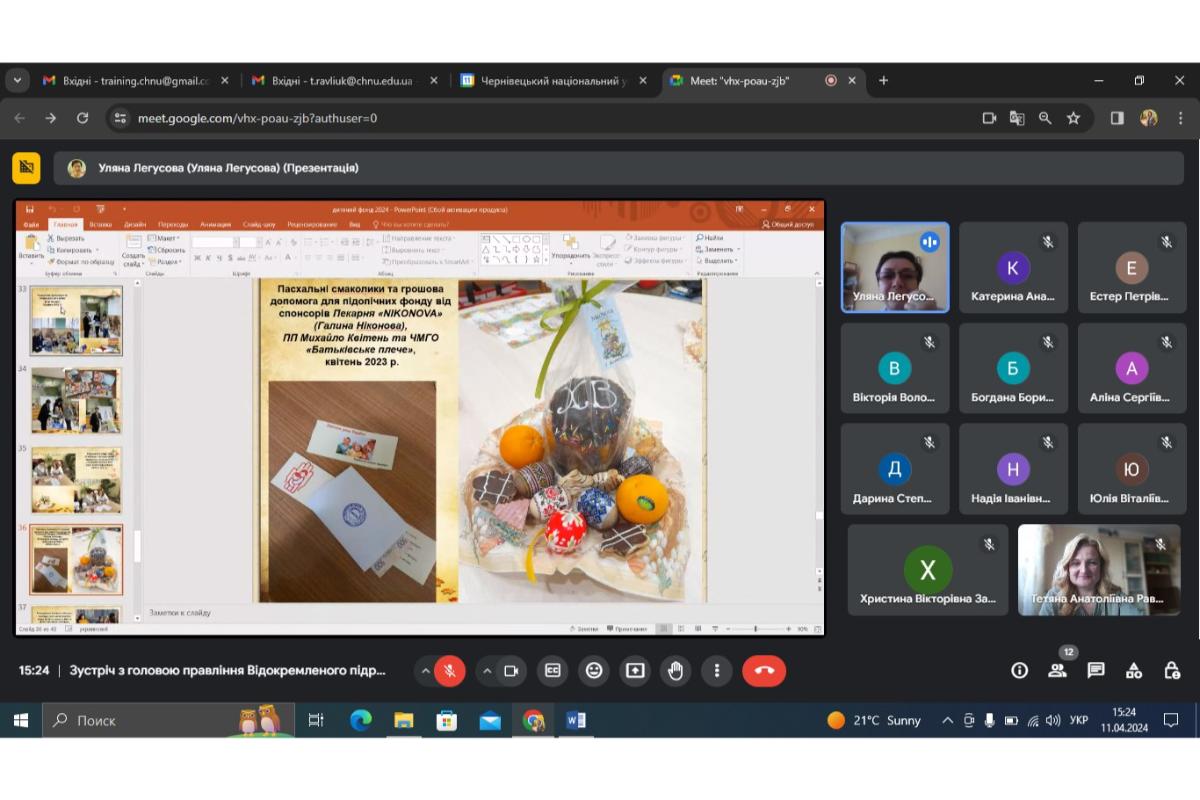Turn on closed captions CC button
The height and width of the screenshot is (800, 1200).
553,670
